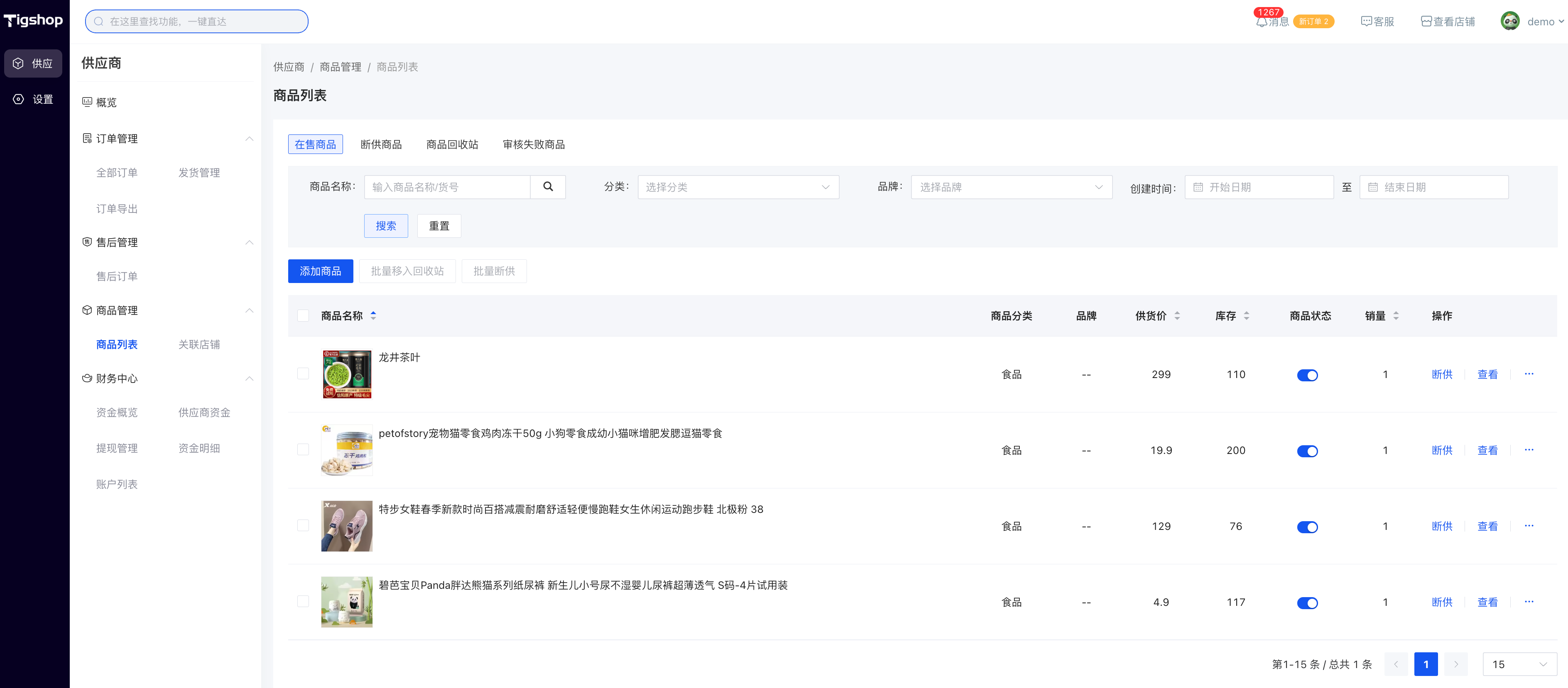Open more actions for 龙井茶叶 row
The image size is (1568, 688).
pyautogui.click(x=1529, y=374)
